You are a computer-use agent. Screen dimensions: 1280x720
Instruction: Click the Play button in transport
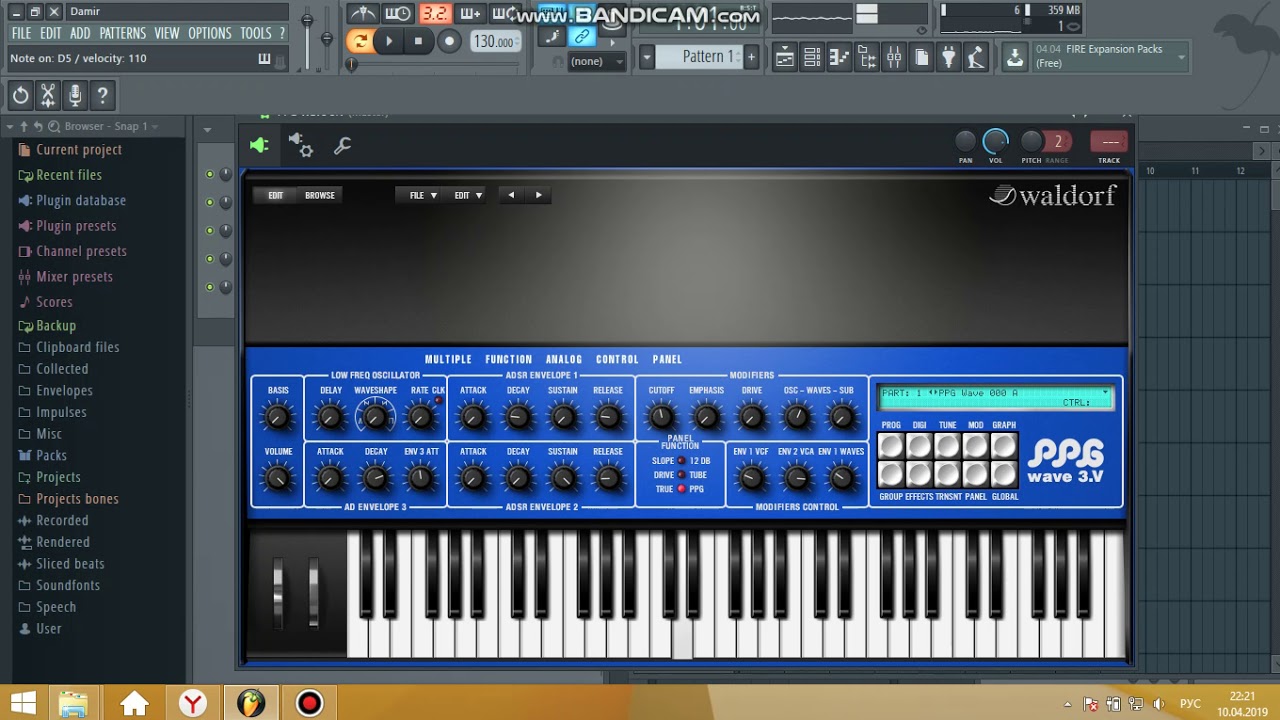(x=389, y=41)
